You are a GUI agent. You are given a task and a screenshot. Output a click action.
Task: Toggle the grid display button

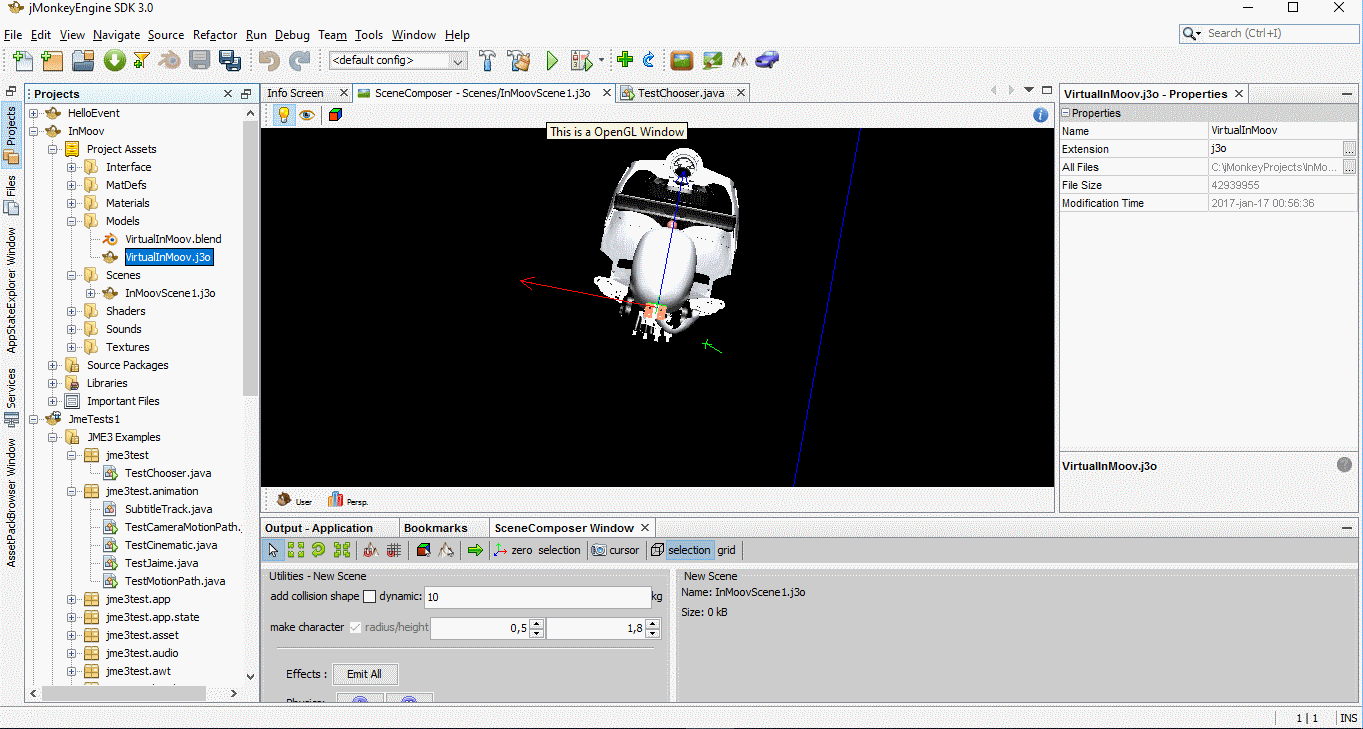click(x=726, y=550)
